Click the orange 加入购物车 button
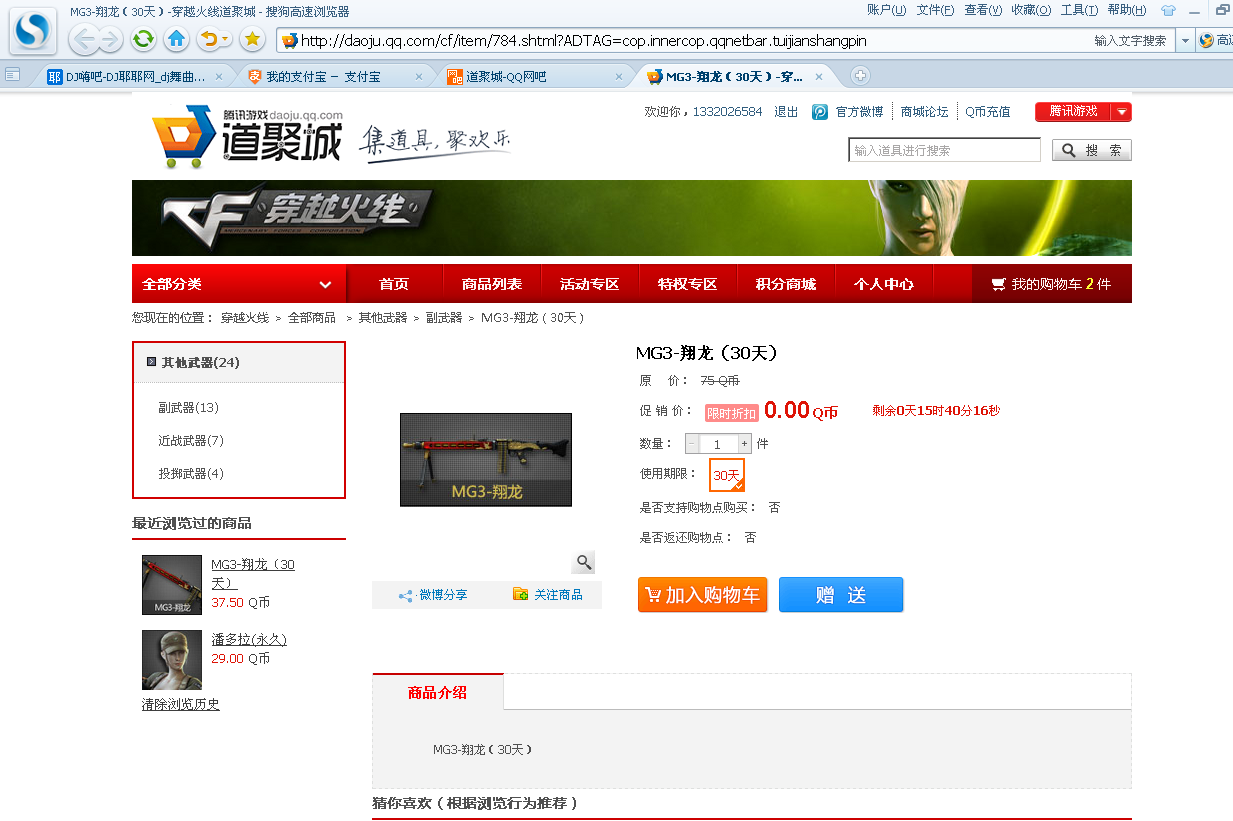Image resolution: width=1233 pixels, height=821 pixels. tap(702, 595)
